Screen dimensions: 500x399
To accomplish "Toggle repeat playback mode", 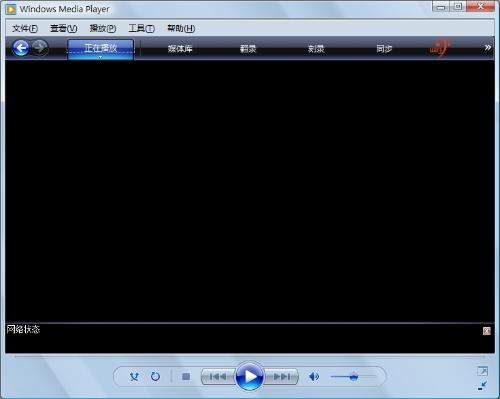I will (155, 377).
